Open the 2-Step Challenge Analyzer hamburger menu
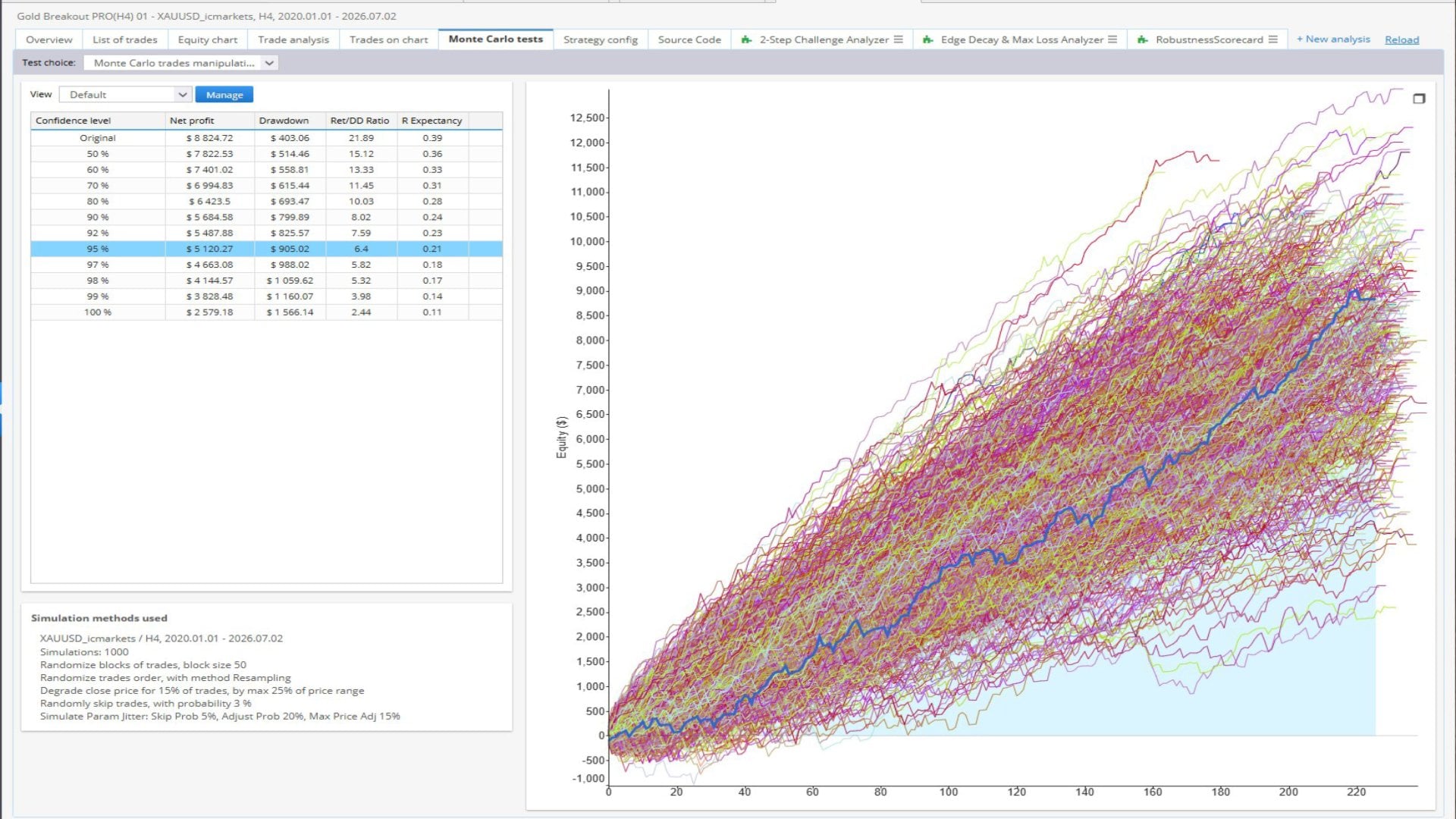 (899, 39)
